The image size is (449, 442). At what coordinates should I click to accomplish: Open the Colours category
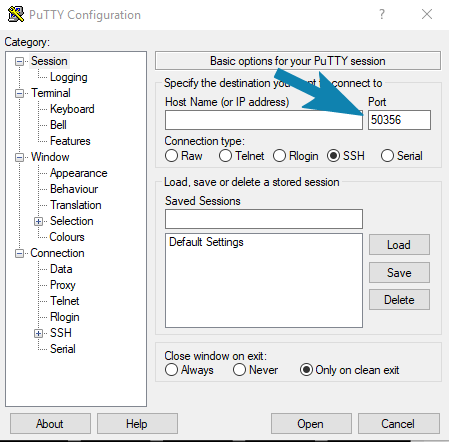(x=67, y=237)
